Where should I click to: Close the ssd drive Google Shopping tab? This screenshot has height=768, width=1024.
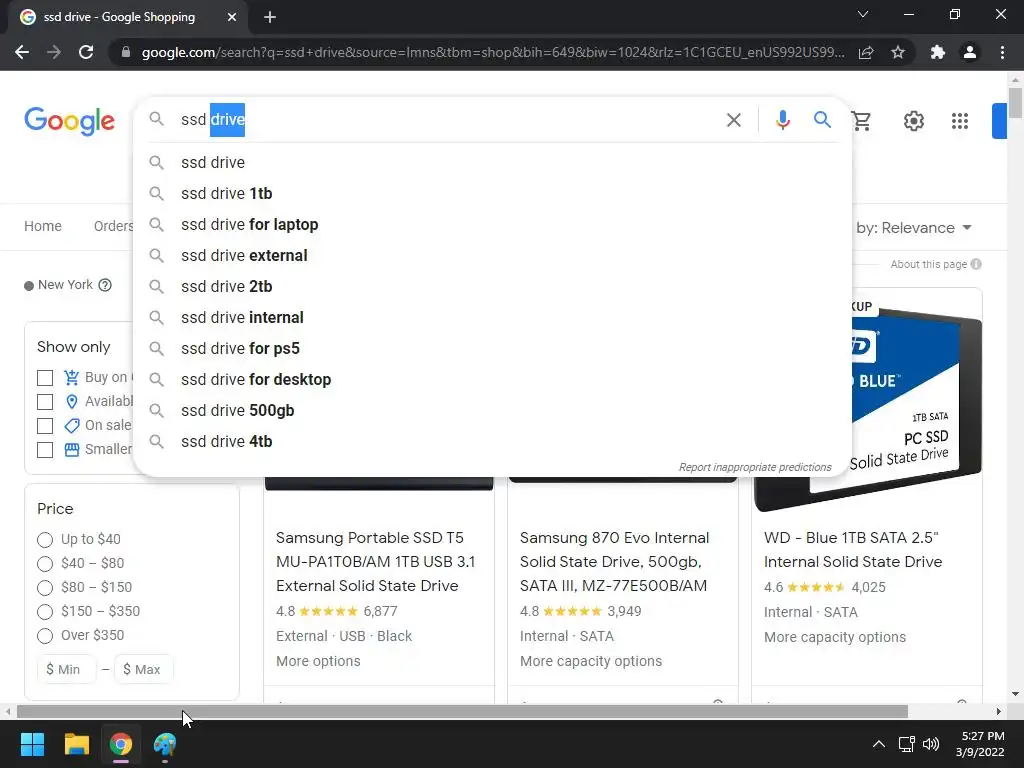(x=232, y=17)
